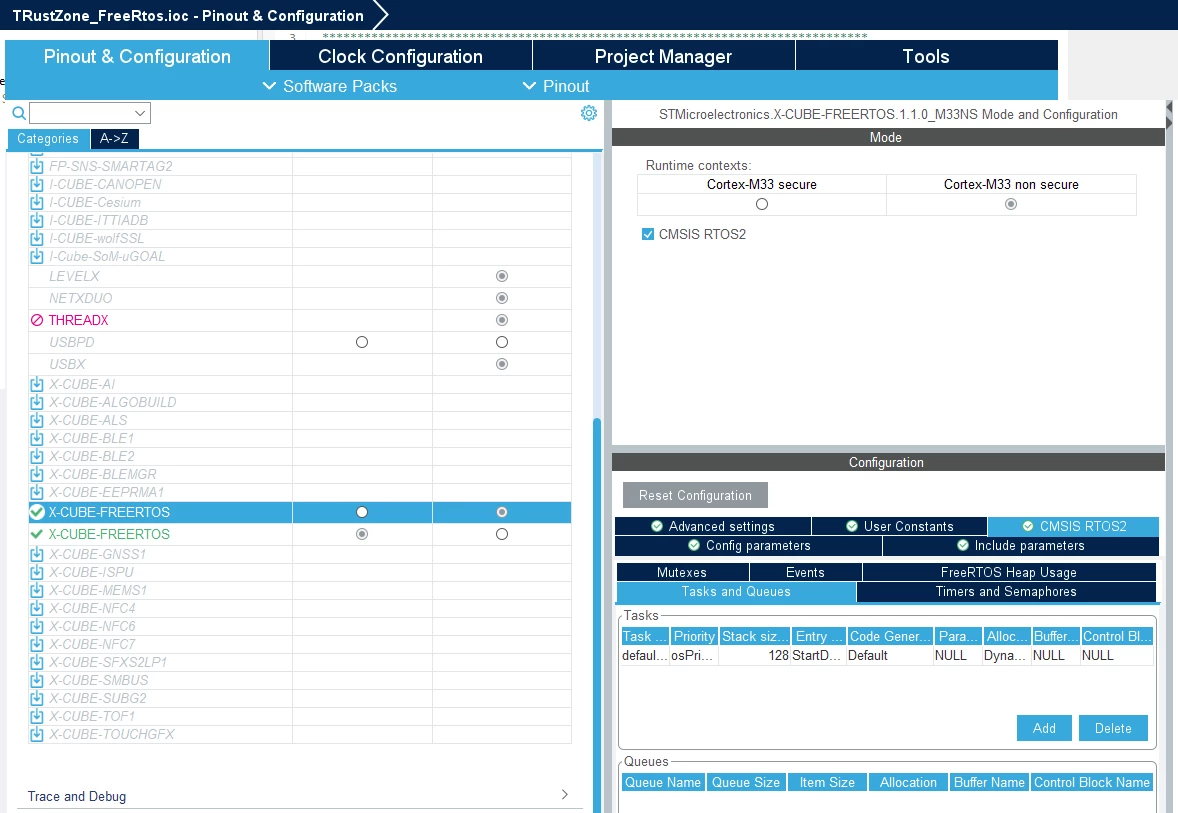Open Config parameters tab
Screen dimensions: 1178x813
(x=748, y=546)
